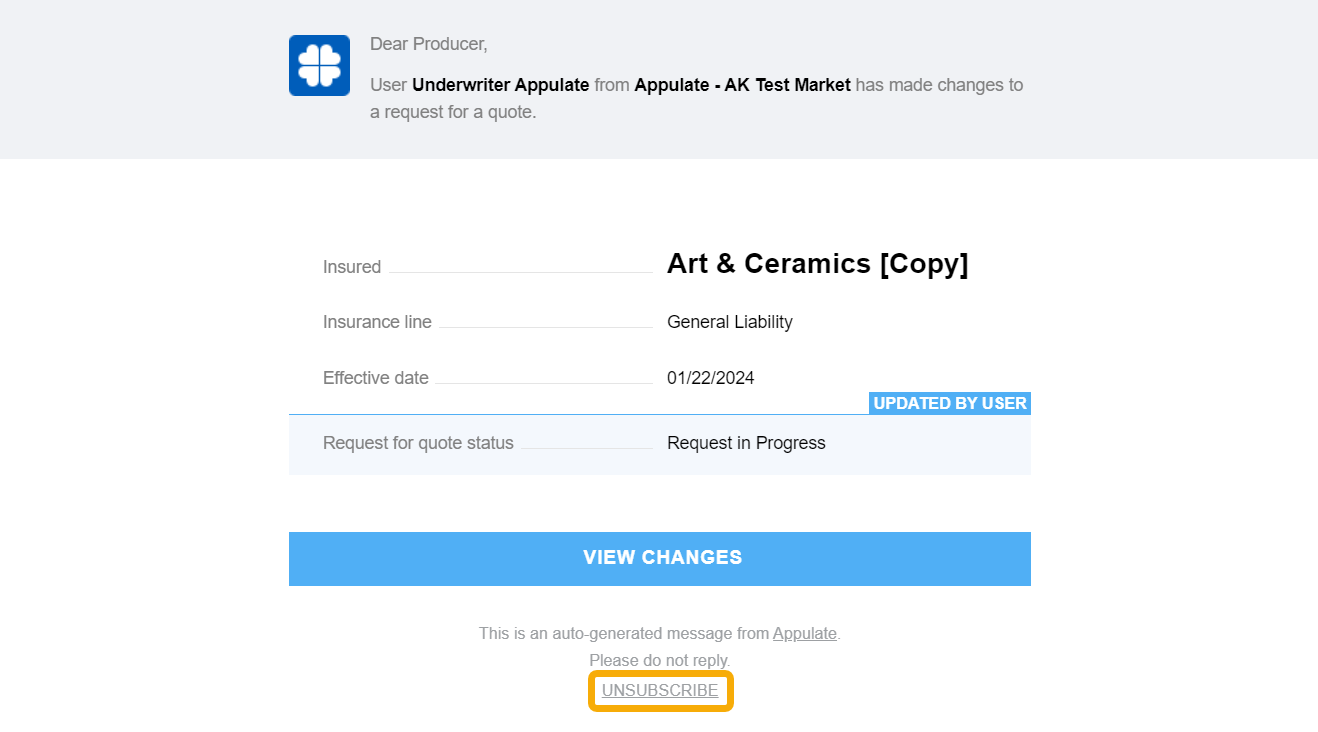
Task: Click the Insured field label
Action: click(352, 267)
